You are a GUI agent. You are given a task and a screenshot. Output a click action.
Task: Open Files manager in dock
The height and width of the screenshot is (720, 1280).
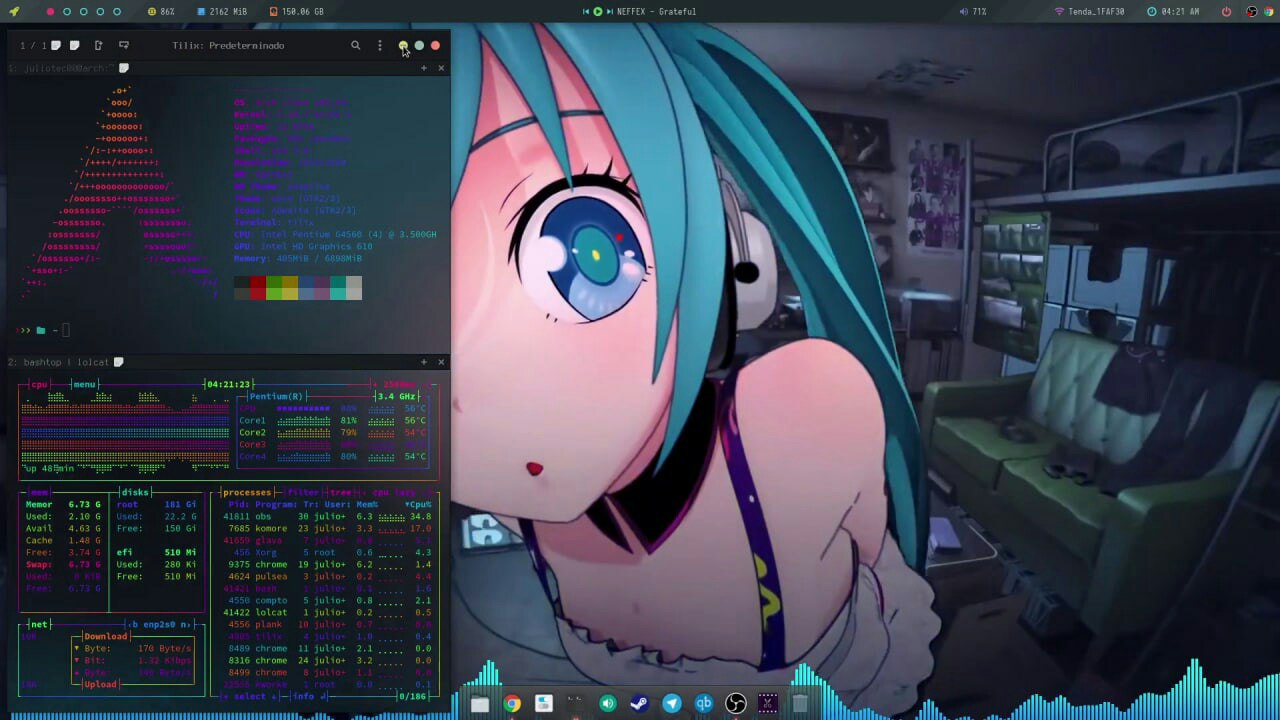coord(480,704)
